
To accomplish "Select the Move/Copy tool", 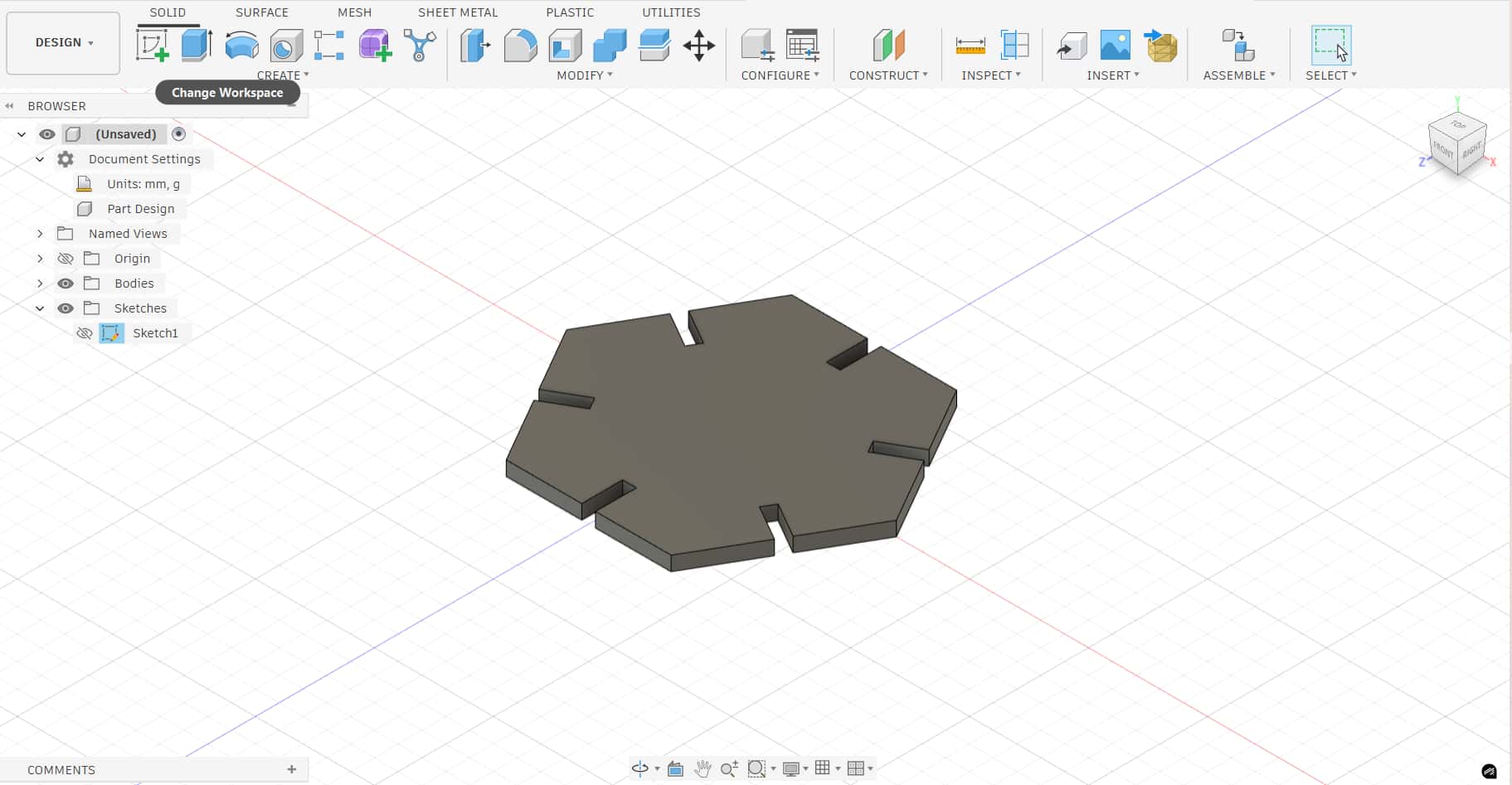I will (699, 45).
